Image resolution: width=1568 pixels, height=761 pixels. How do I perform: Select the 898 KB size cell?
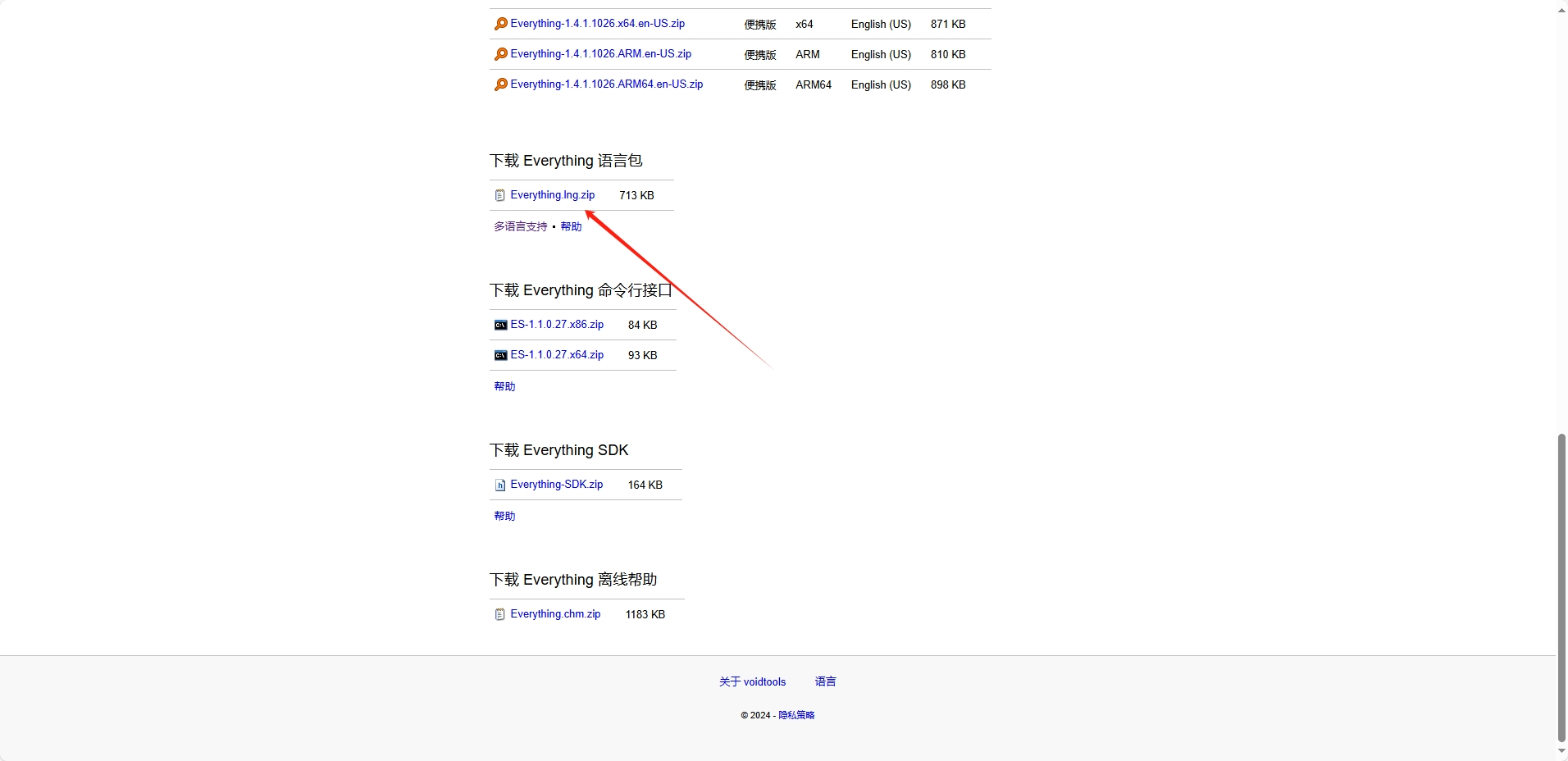point(948,85)
